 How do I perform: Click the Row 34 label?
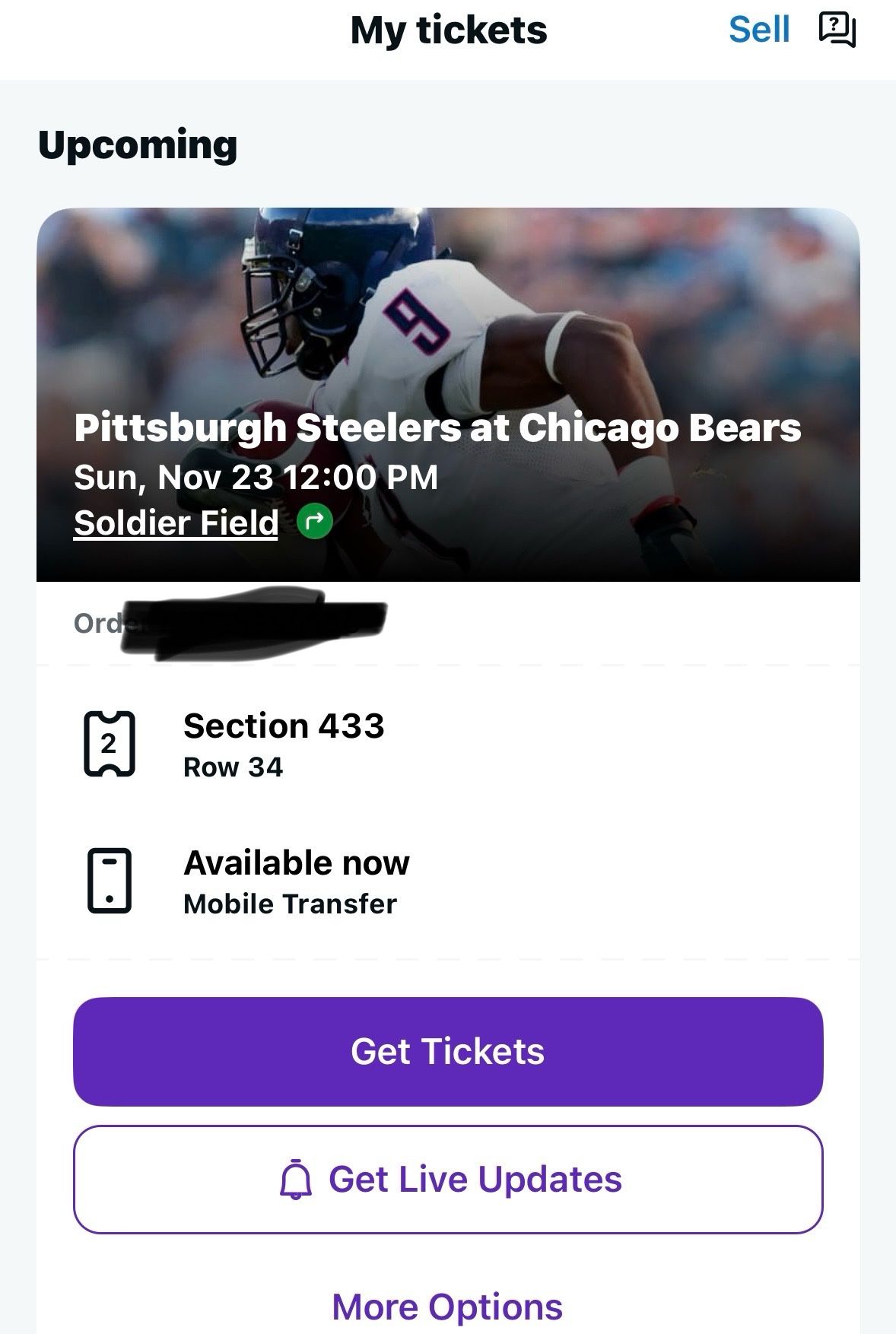coord(233,767)
